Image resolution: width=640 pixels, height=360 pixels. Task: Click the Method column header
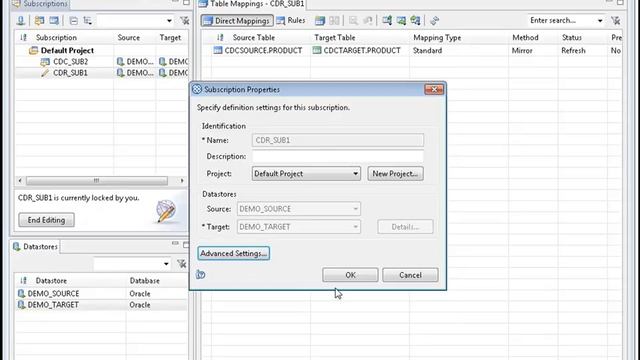pyautogui.click(x=525, y=38)
